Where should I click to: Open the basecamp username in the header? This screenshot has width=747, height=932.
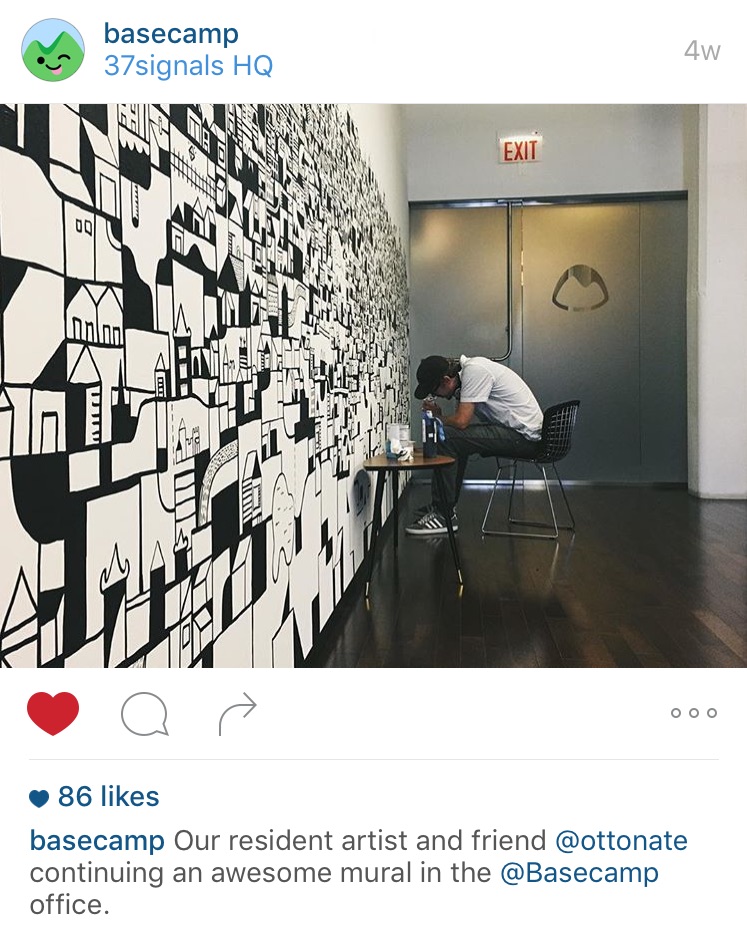[x=171, y=34]
